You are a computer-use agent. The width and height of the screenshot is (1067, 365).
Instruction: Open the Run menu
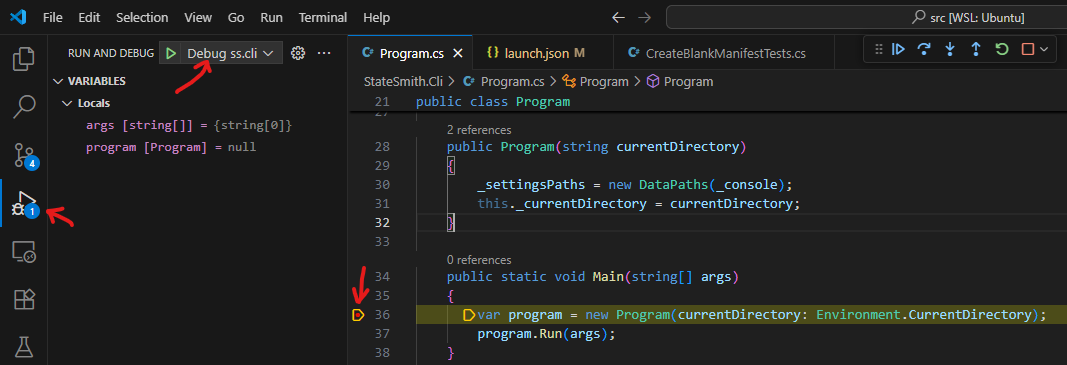point(272,18)
